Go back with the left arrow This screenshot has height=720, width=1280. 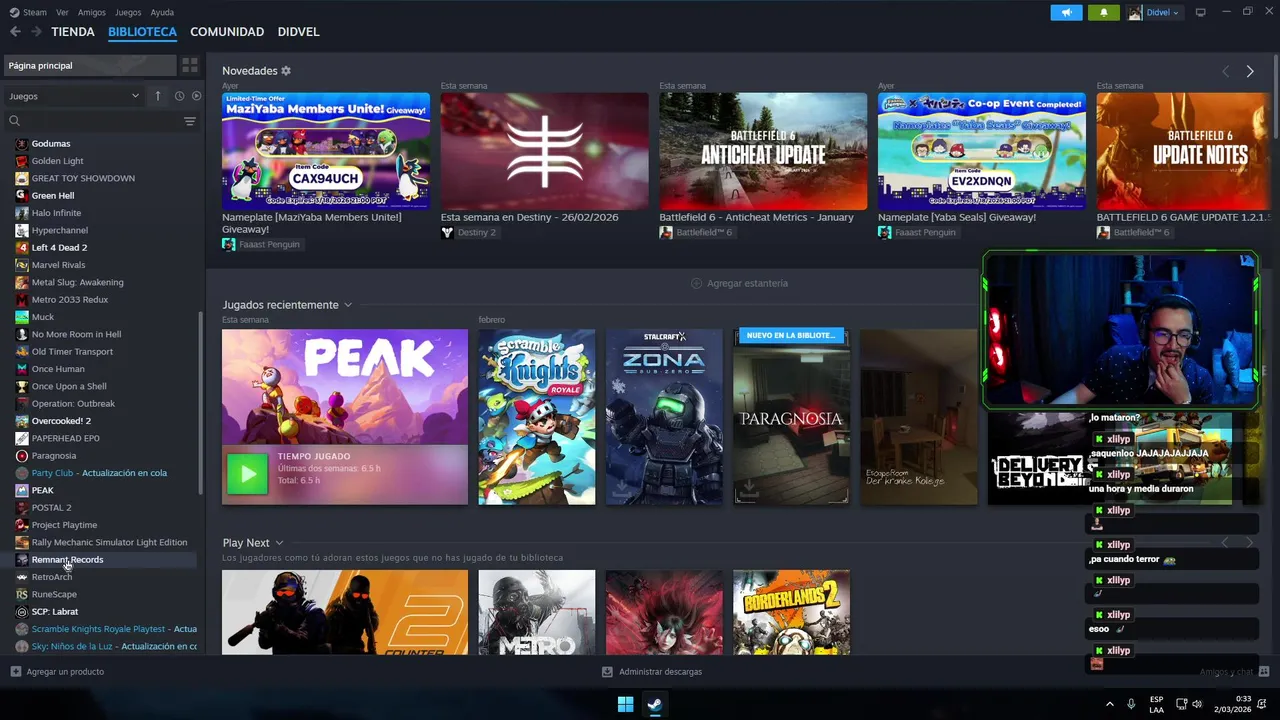15,32
